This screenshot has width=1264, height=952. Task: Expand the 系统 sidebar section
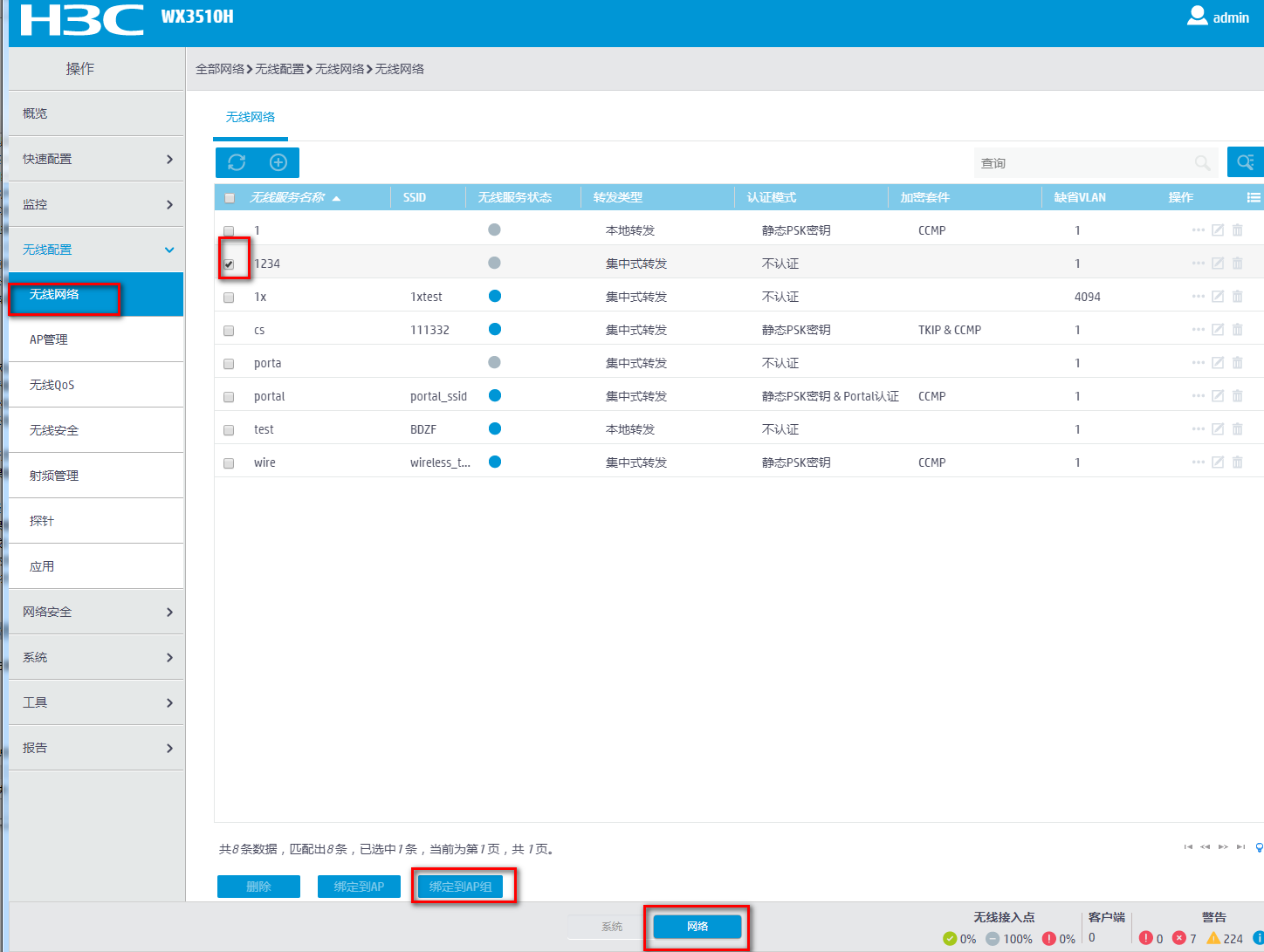(96, 657)
